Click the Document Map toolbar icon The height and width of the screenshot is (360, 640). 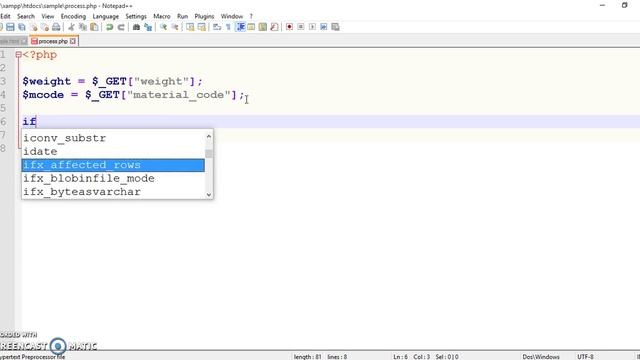tap(263, 27)
